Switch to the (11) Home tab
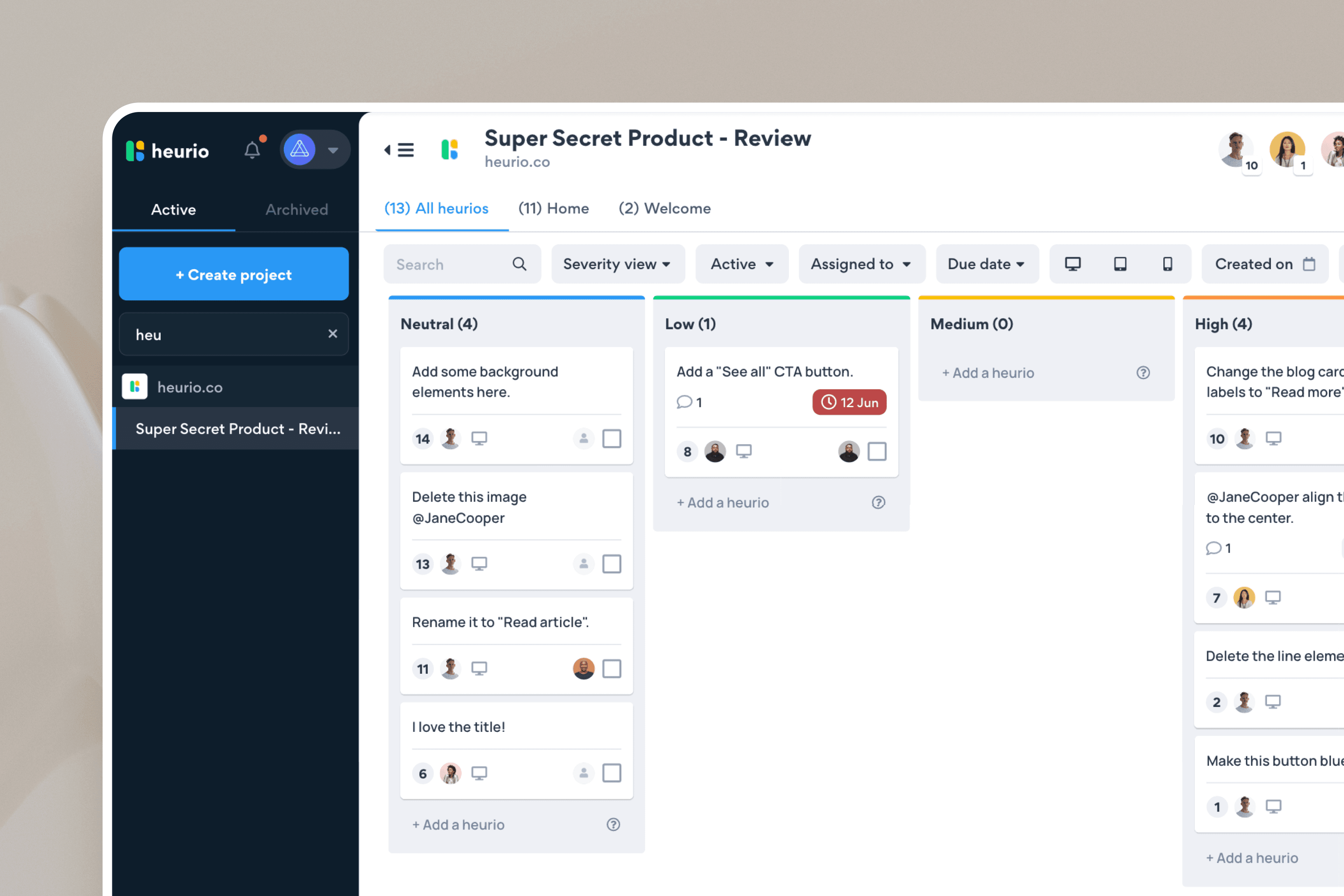The width and height of the screenshot is (1344, 896). click(x=553, y=208)
